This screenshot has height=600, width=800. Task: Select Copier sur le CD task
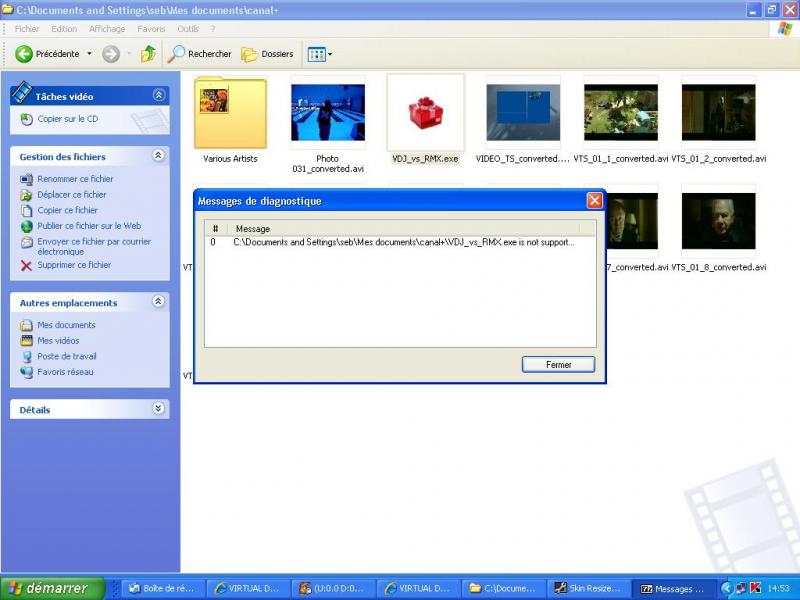click(67, 119)
